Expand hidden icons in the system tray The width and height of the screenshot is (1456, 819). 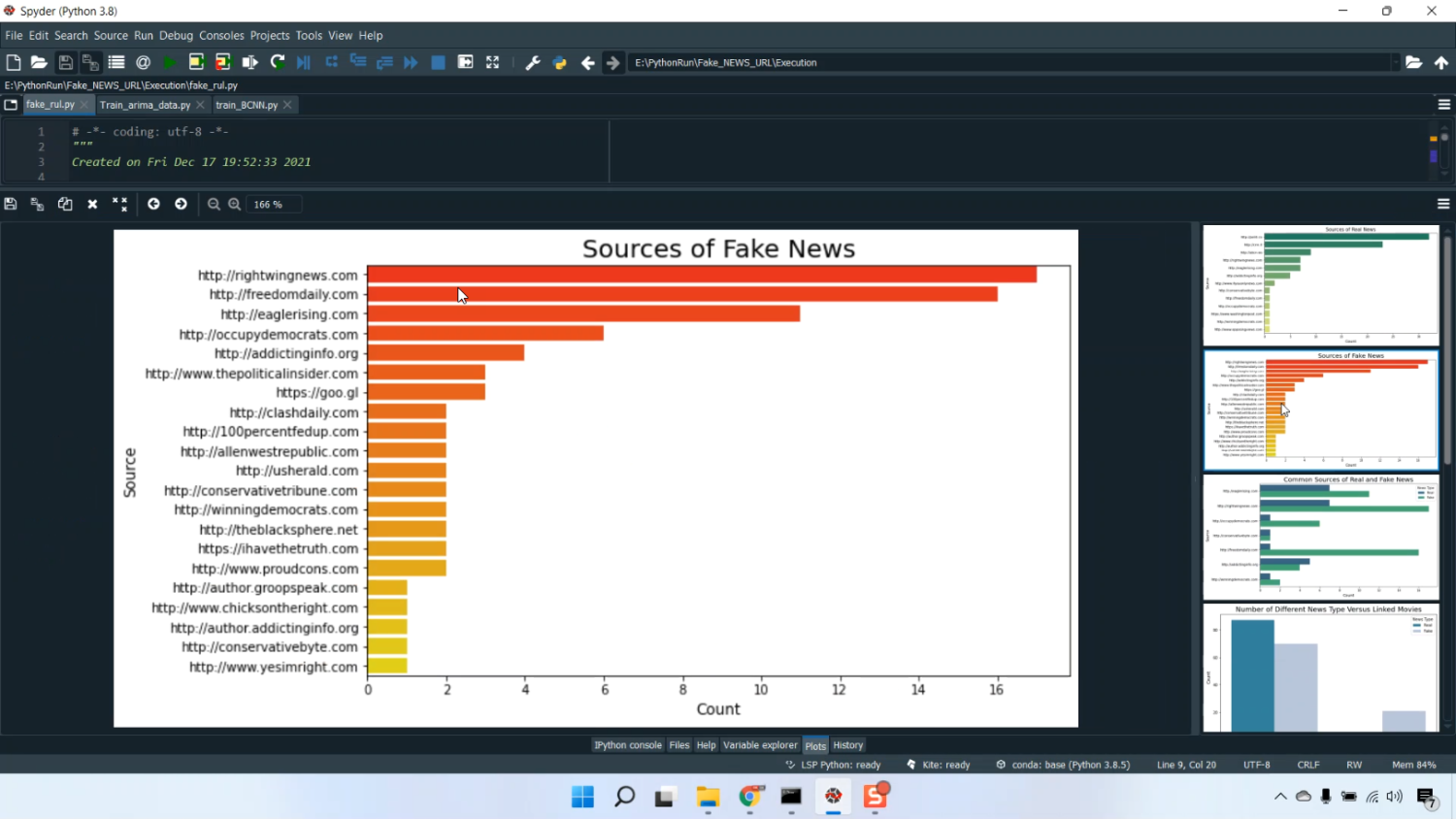coord(1279,796)
